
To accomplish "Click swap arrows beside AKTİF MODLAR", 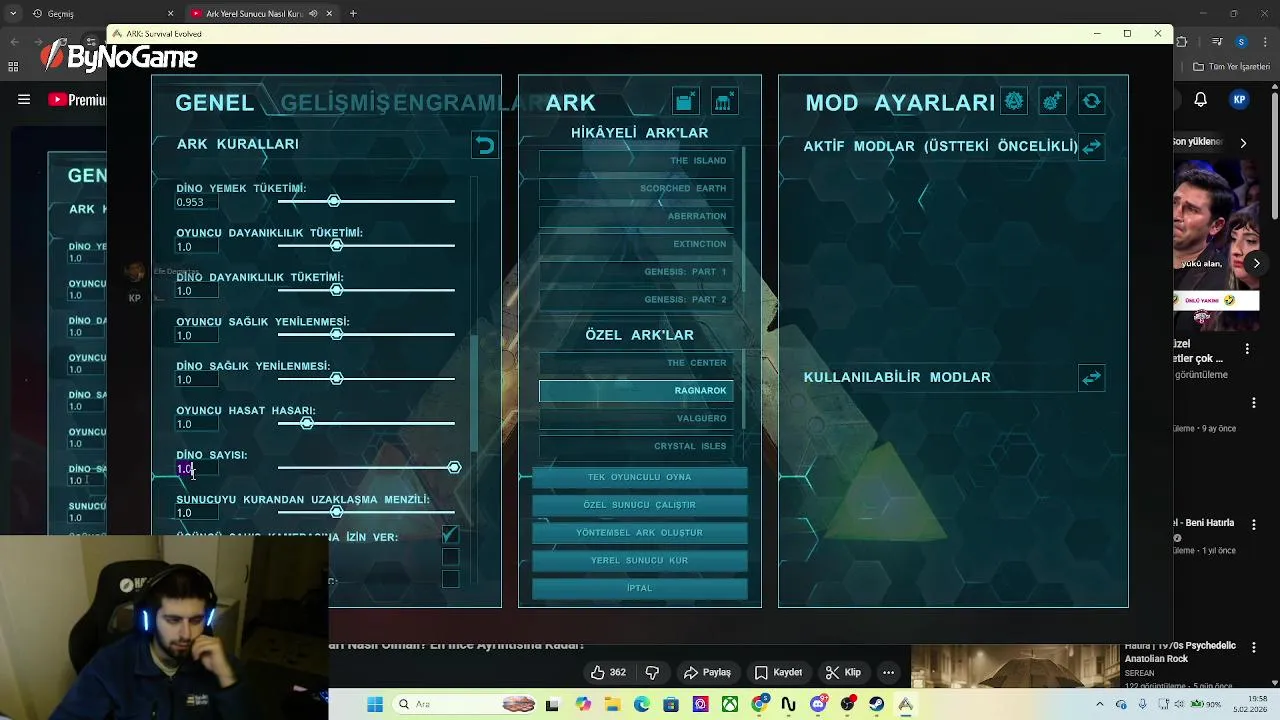I will (1091, 147).
